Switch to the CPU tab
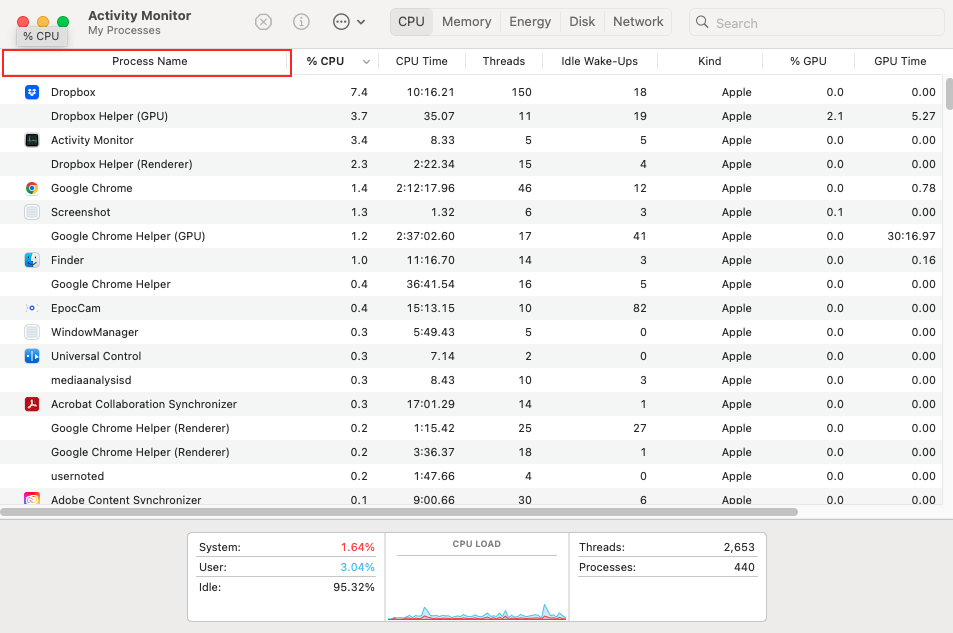This screenshot has width=953, height=633. click(411, 21)
